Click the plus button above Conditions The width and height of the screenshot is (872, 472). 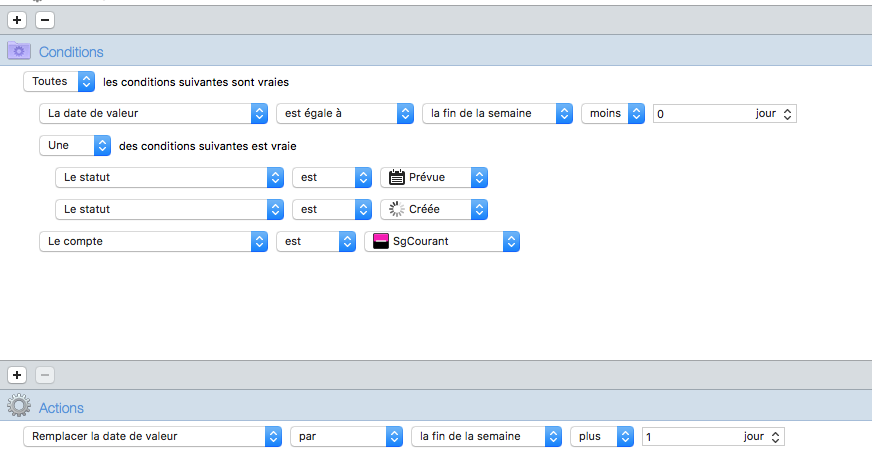pos(17,20)
